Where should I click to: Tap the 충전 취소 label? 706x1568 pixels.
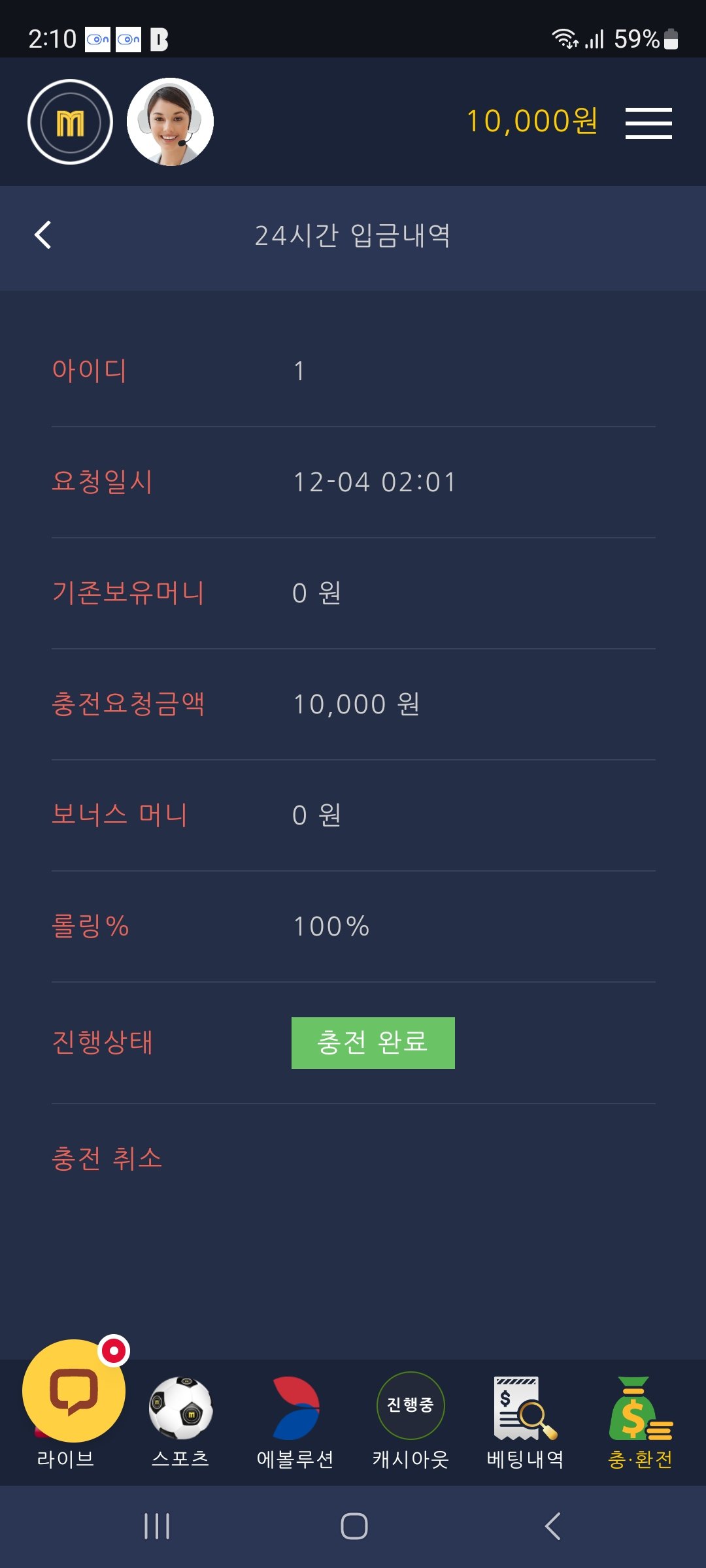[107, 1158]
